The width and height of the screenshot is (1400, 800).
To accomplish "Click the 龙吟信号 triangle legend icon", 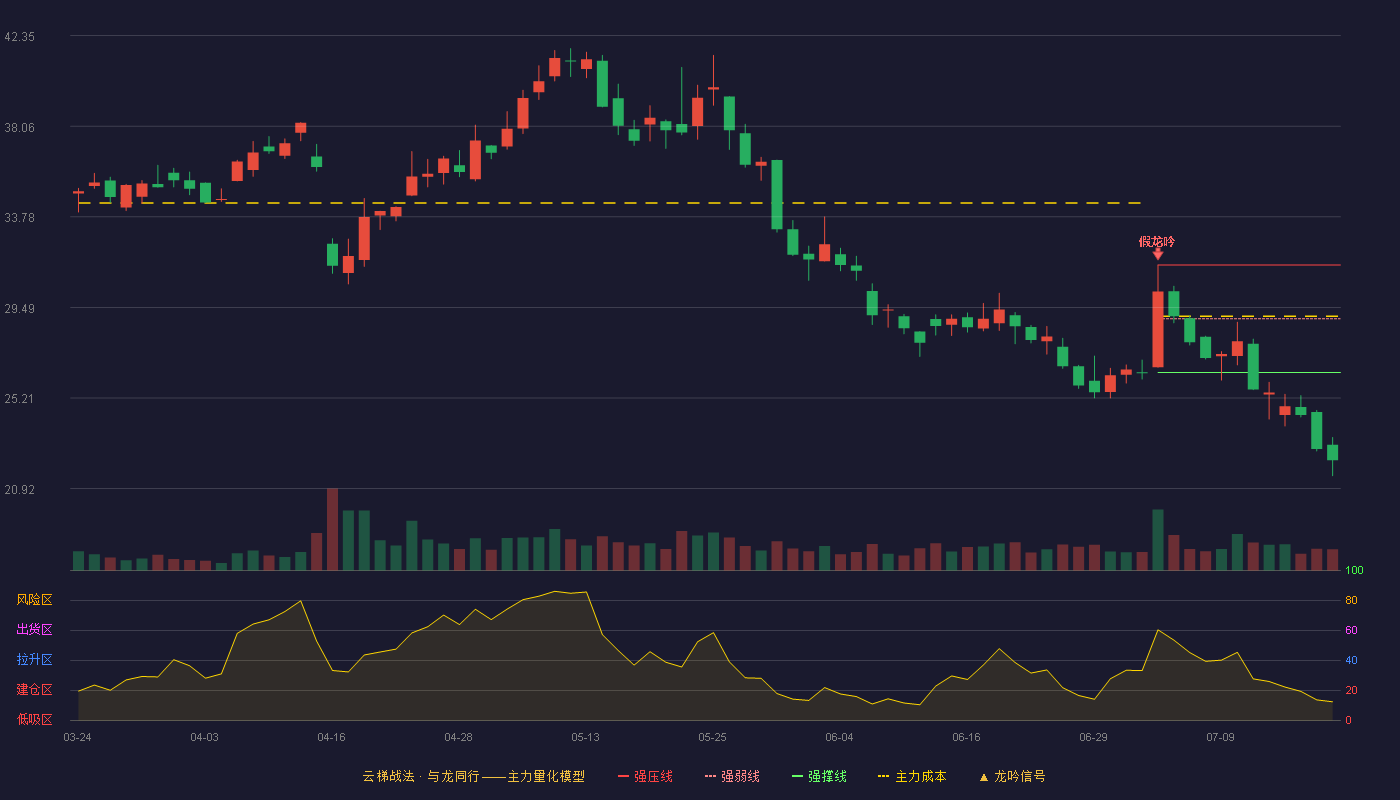I will [x=983, y=777].
